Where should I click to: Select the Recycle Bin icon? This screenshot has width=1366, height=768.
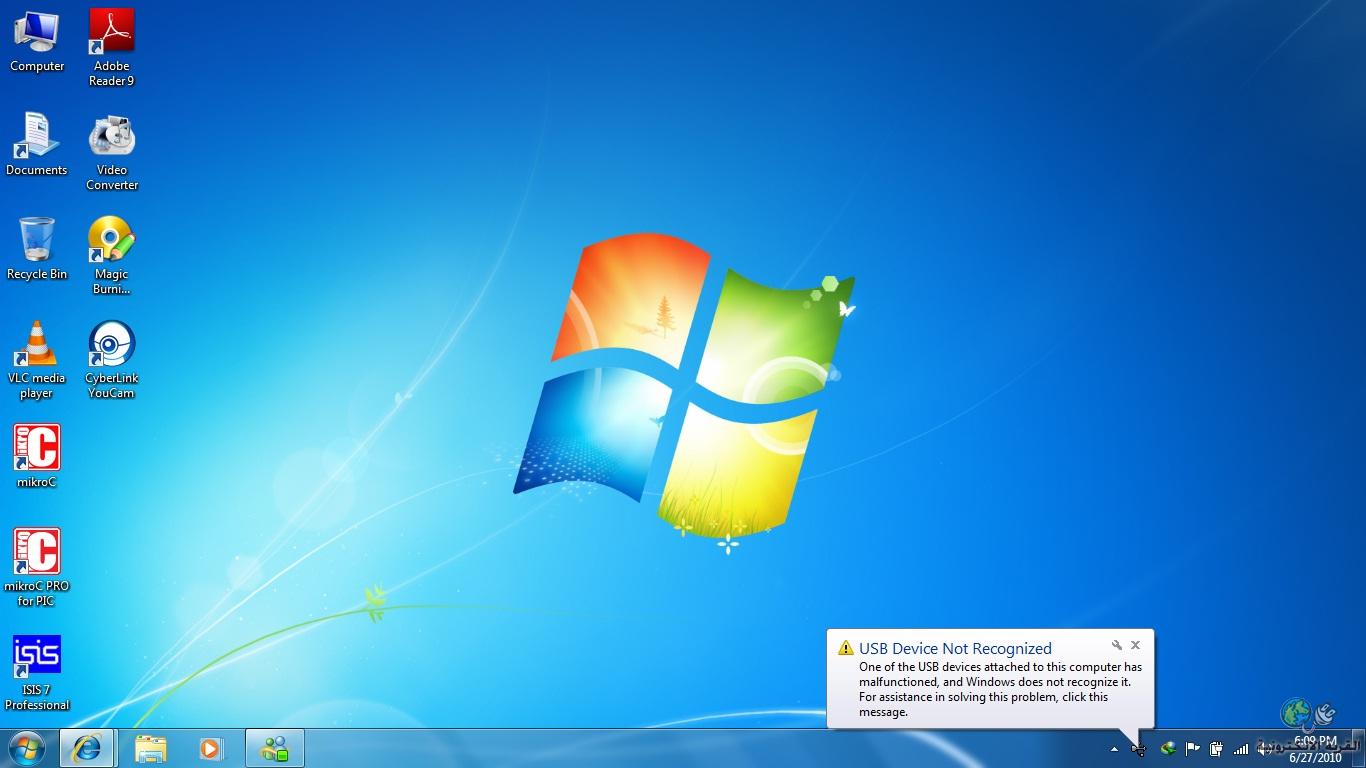coord(37,249)
